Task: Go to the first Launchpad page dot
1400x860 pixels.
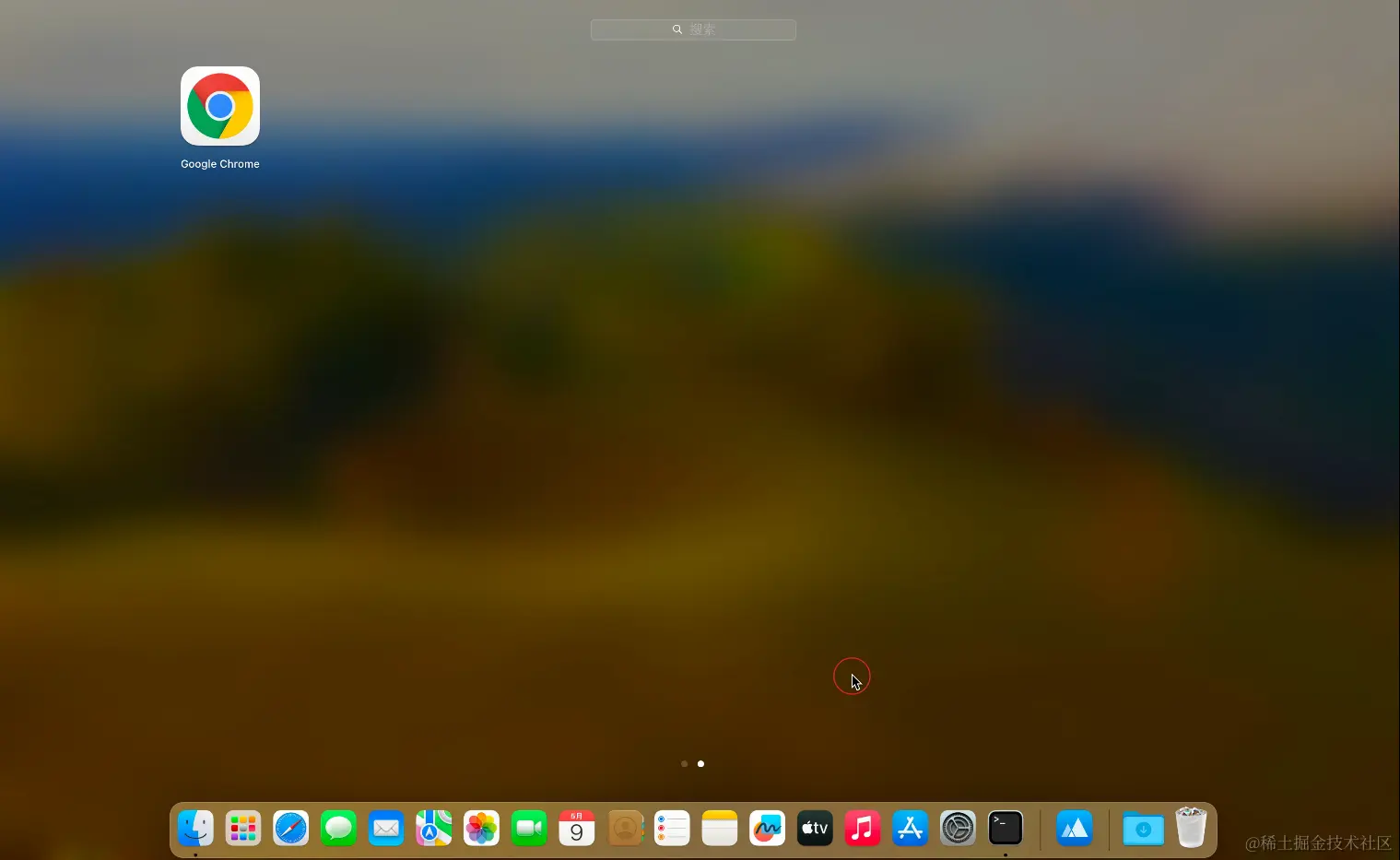Action: [684, 763]
